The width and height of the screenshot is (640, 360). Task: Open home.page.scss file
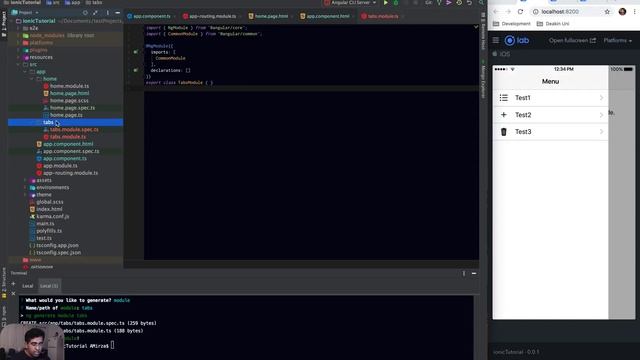click(x=69, y=100)
